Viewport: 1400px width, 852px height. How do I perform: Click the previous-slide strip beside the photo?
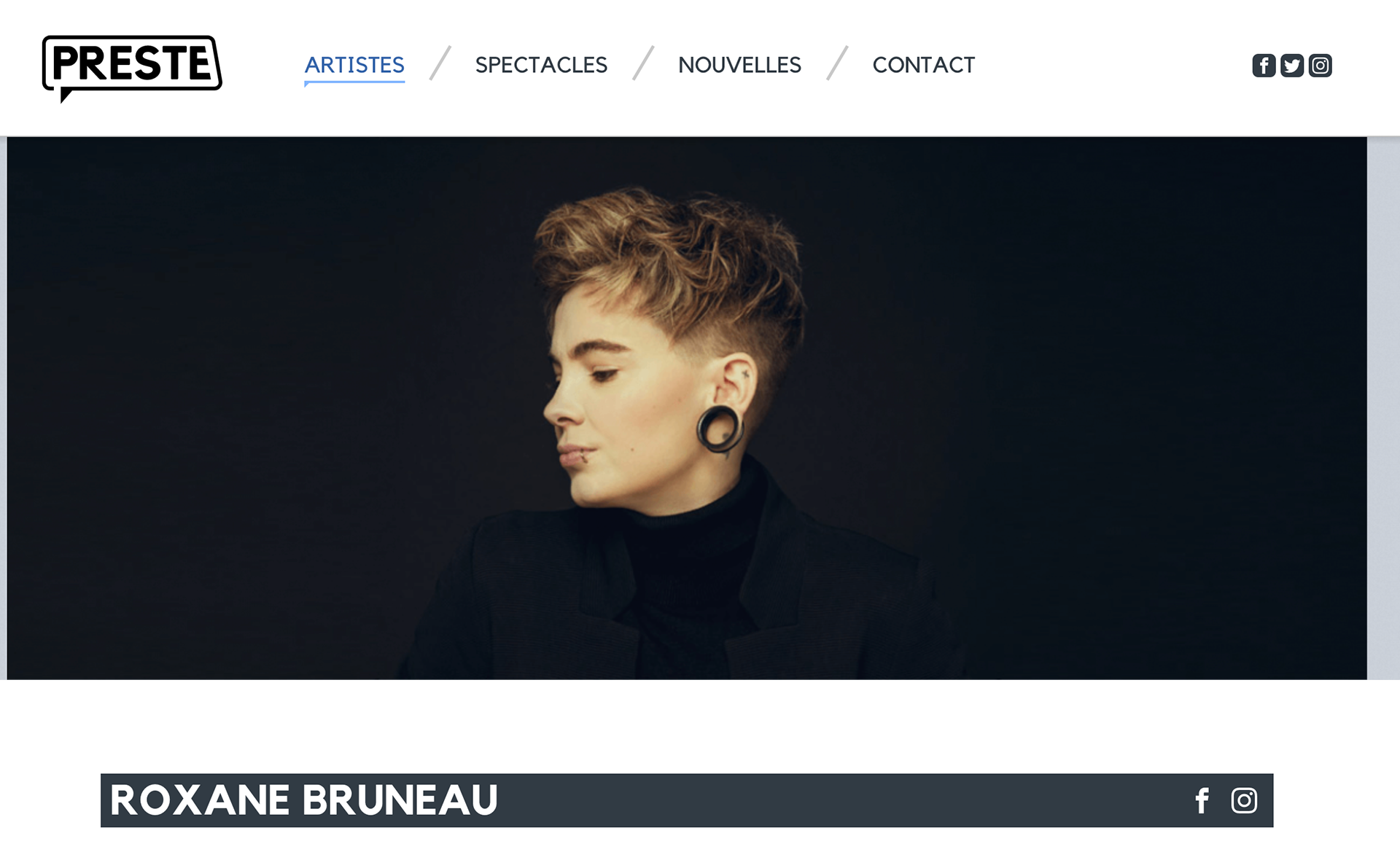(4, 408)
